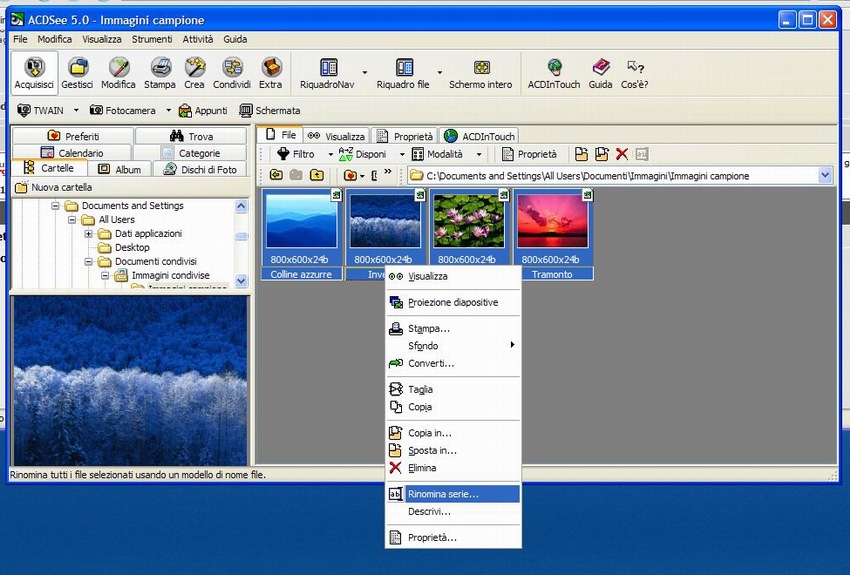Click the Condividi toolbar icon
The width and height of the screenshot is (850, 575).
232,73
